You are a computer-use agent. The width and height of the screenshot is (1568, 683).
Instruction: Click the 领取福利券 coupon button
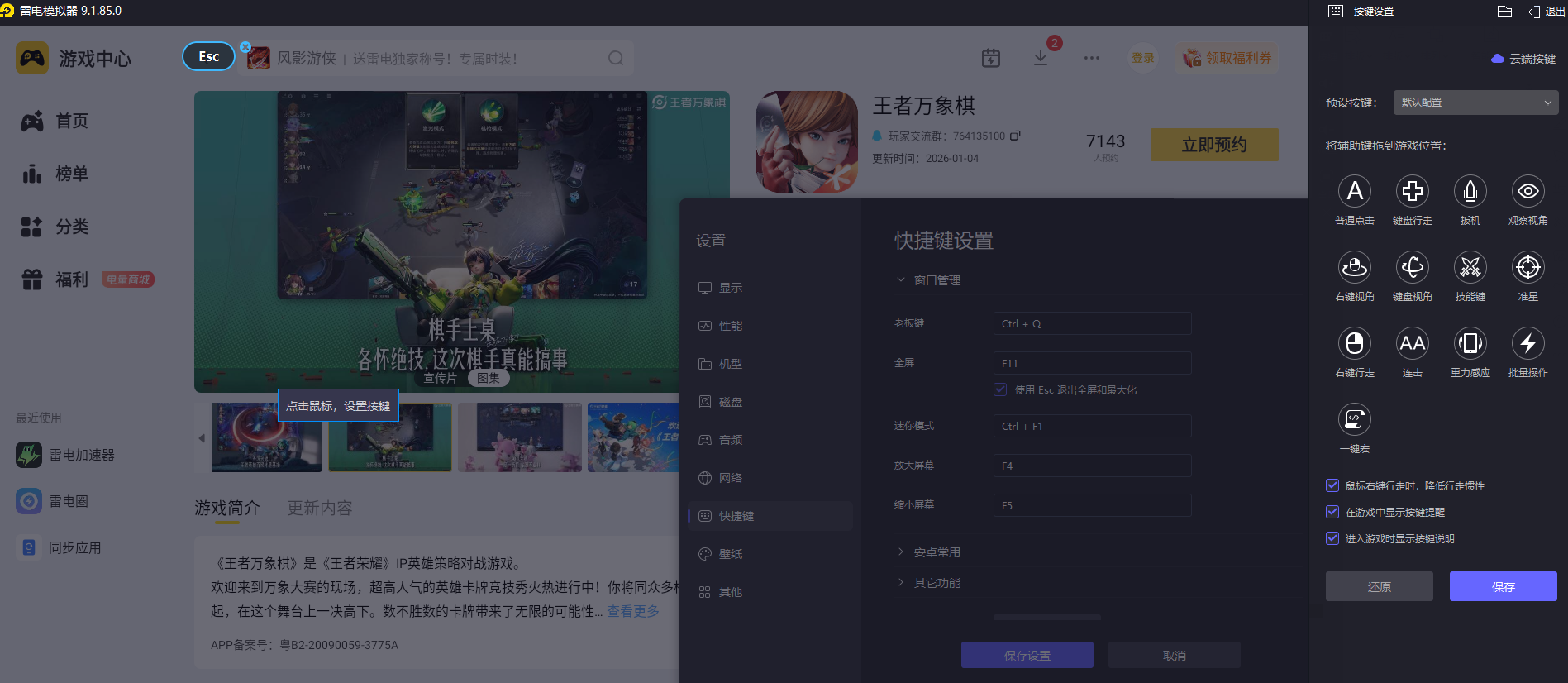[x=1227, y=58]
